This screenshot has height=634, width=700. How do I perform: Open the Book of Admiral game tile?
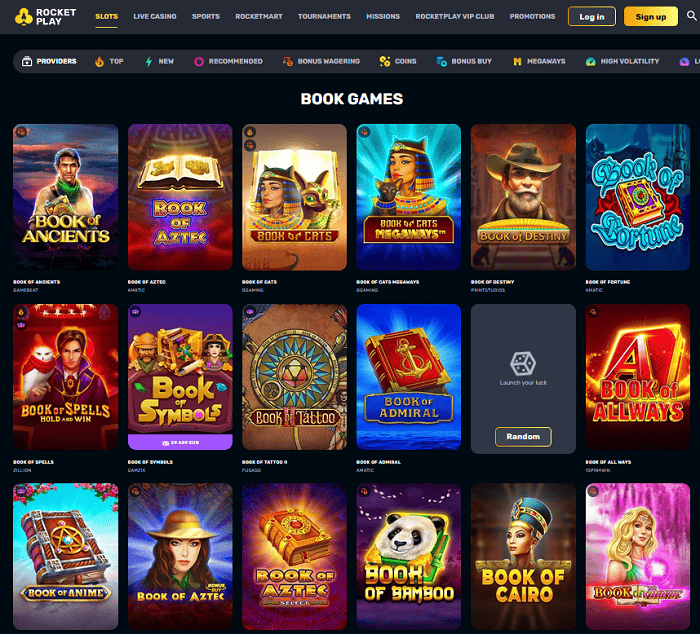click(x=408, y=377)
